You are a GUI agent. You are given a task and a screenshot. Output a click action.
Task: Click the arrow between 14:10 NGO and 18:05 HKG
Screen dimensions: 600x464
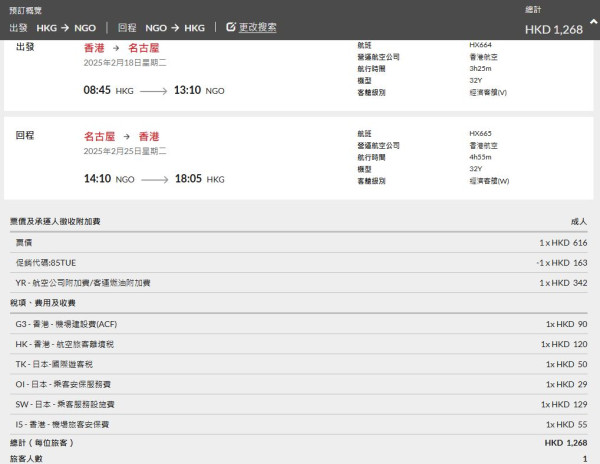pyautogui.click(x=168, y=180)
